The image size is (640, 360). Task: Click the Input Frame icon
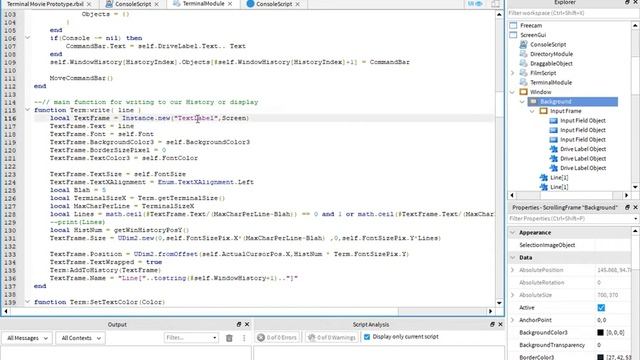click(x=544, y=111)
